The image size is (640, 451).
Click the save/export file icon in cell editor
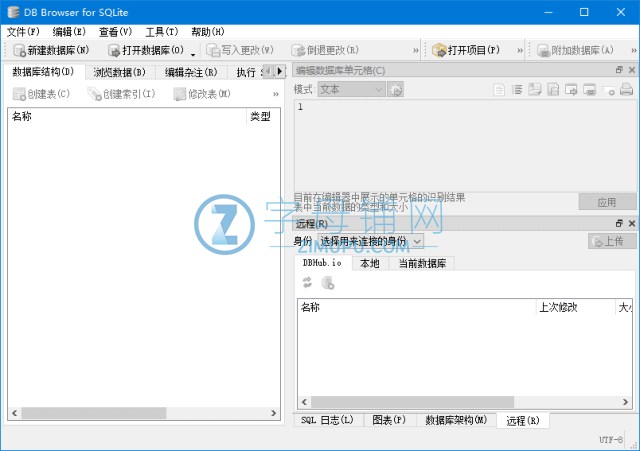553,89
